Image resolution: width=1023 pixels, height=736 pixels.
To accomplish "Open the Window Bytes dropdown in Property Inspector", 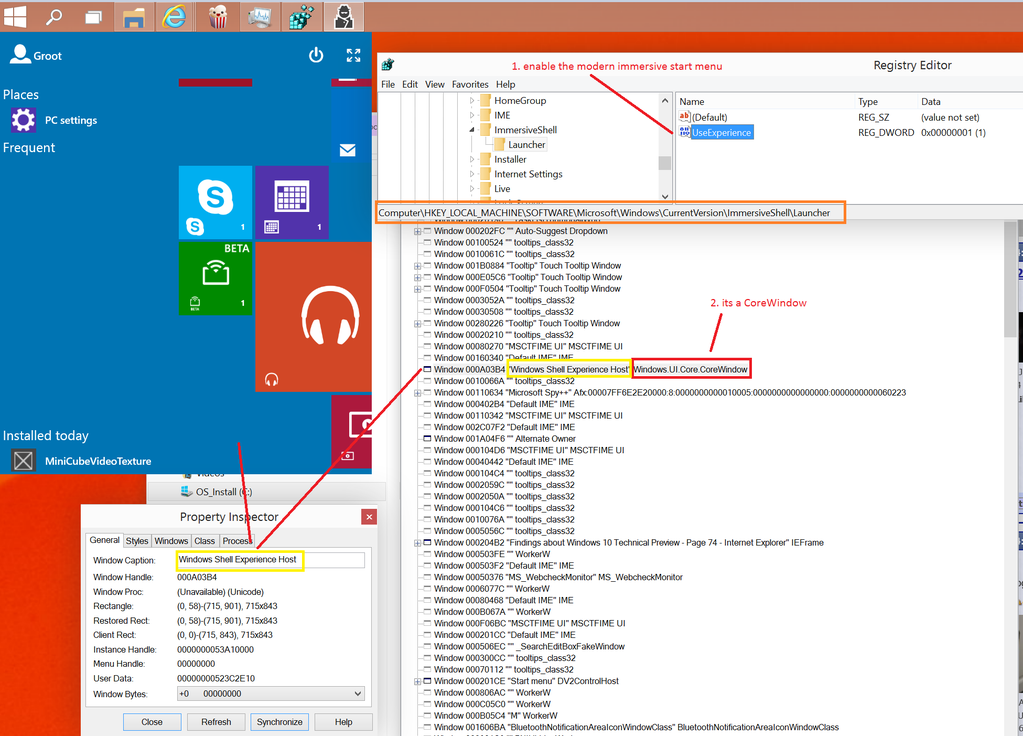I will [358, 694].
